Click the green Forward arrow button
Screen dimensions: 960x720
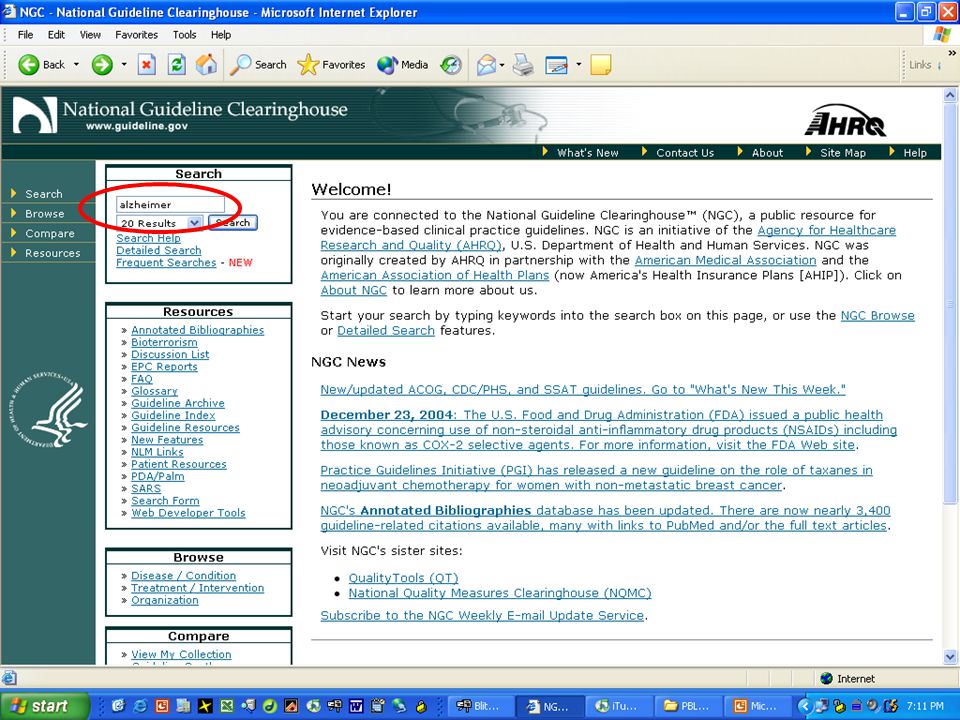(x=102, y=64)
